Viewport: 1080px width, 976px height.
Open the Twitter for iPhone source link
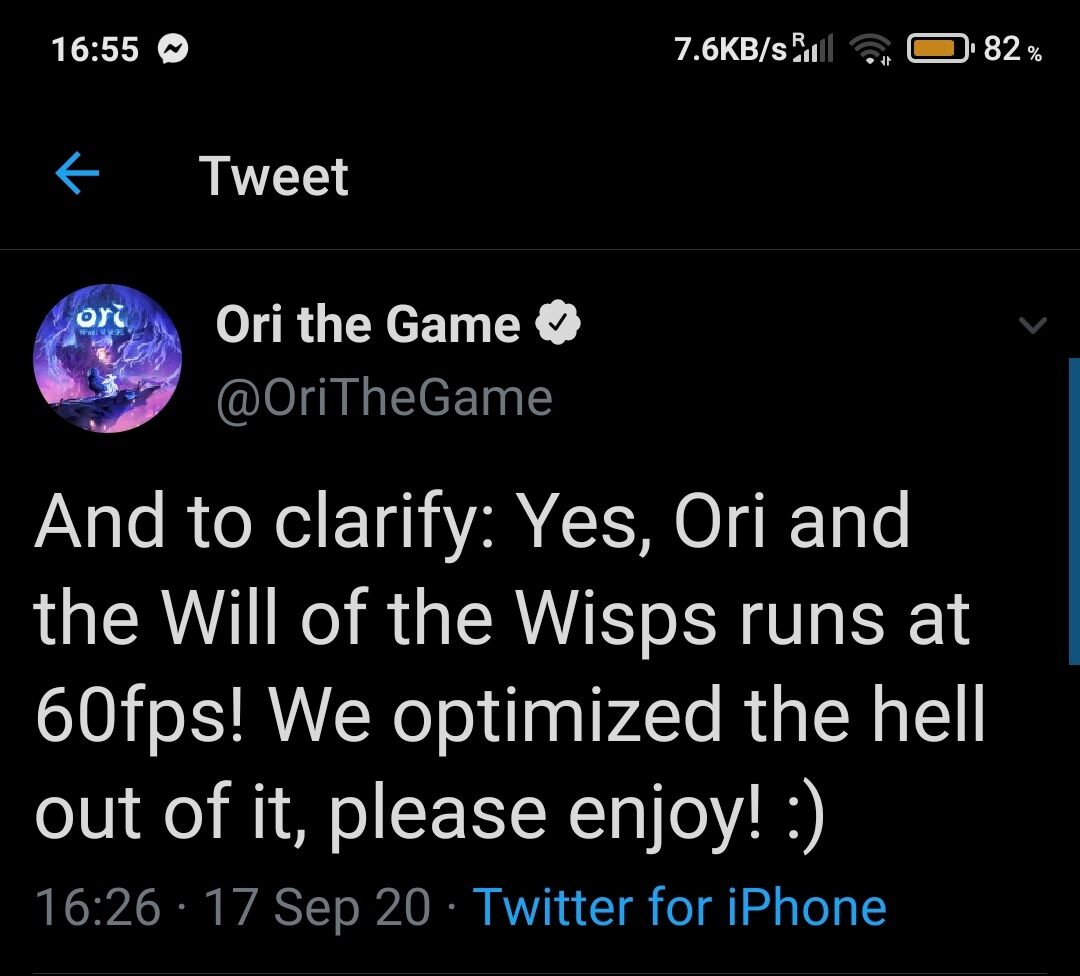coord(679,907)
